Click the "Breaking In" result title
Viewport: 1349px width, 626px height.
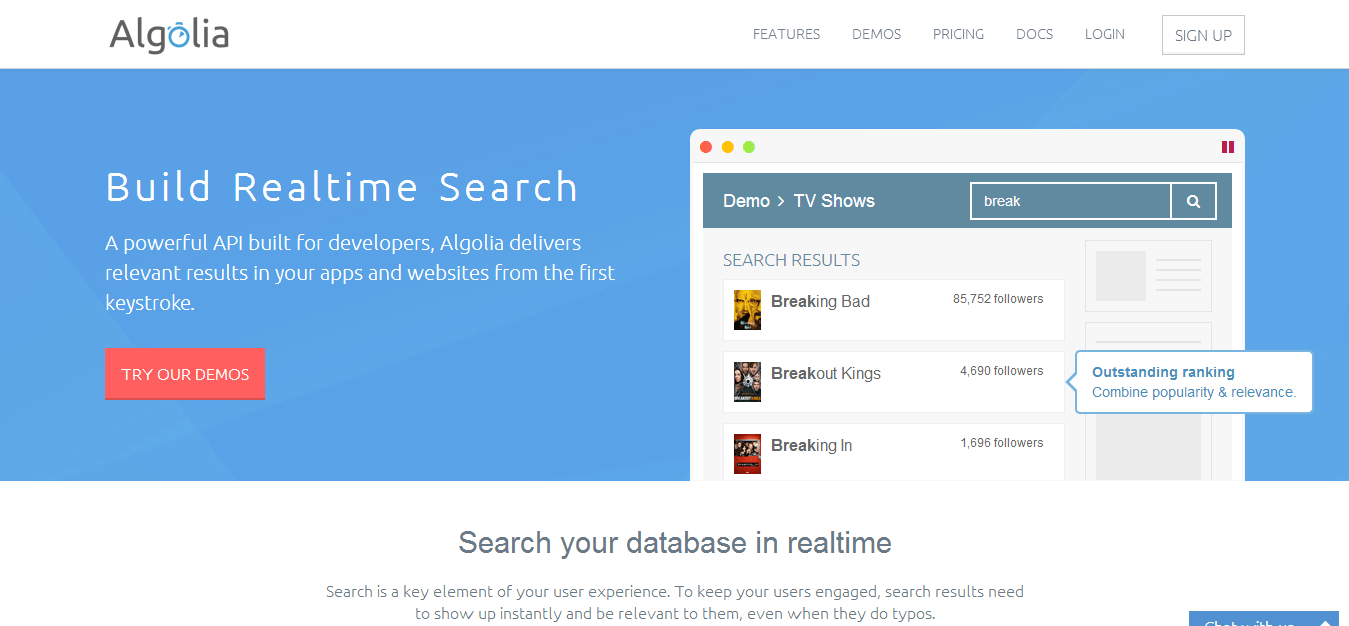coord(811,446)
